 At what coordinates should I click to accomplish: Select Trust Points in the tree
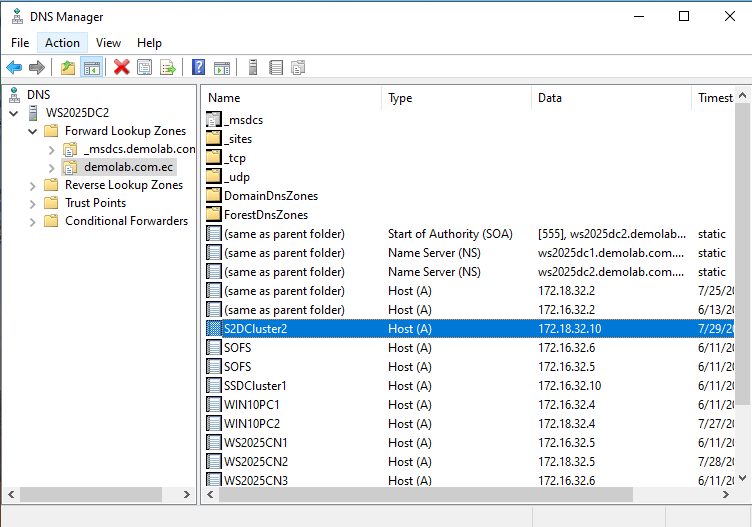click(95, 203)
